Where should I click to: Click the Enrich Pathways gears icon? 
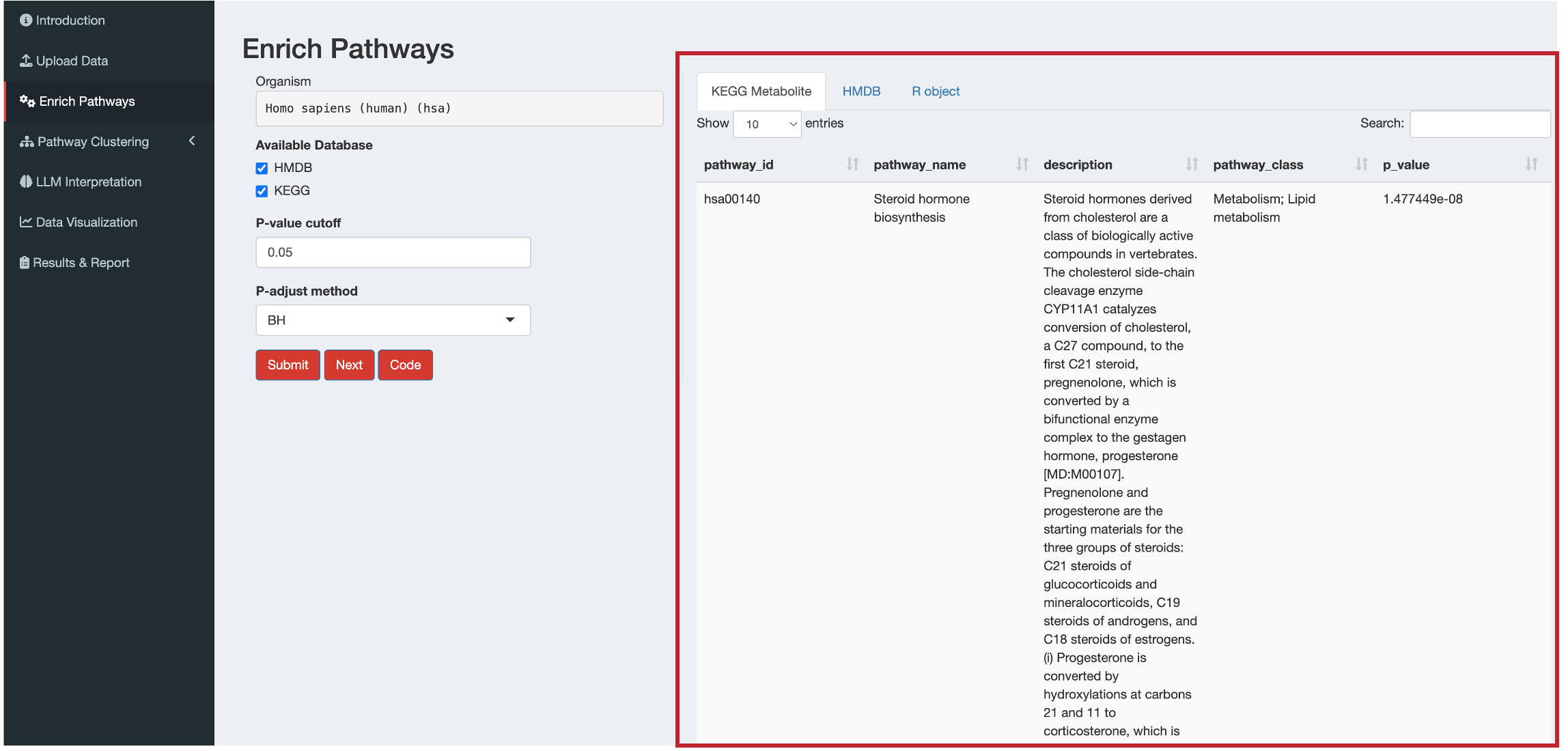point(27,101)
